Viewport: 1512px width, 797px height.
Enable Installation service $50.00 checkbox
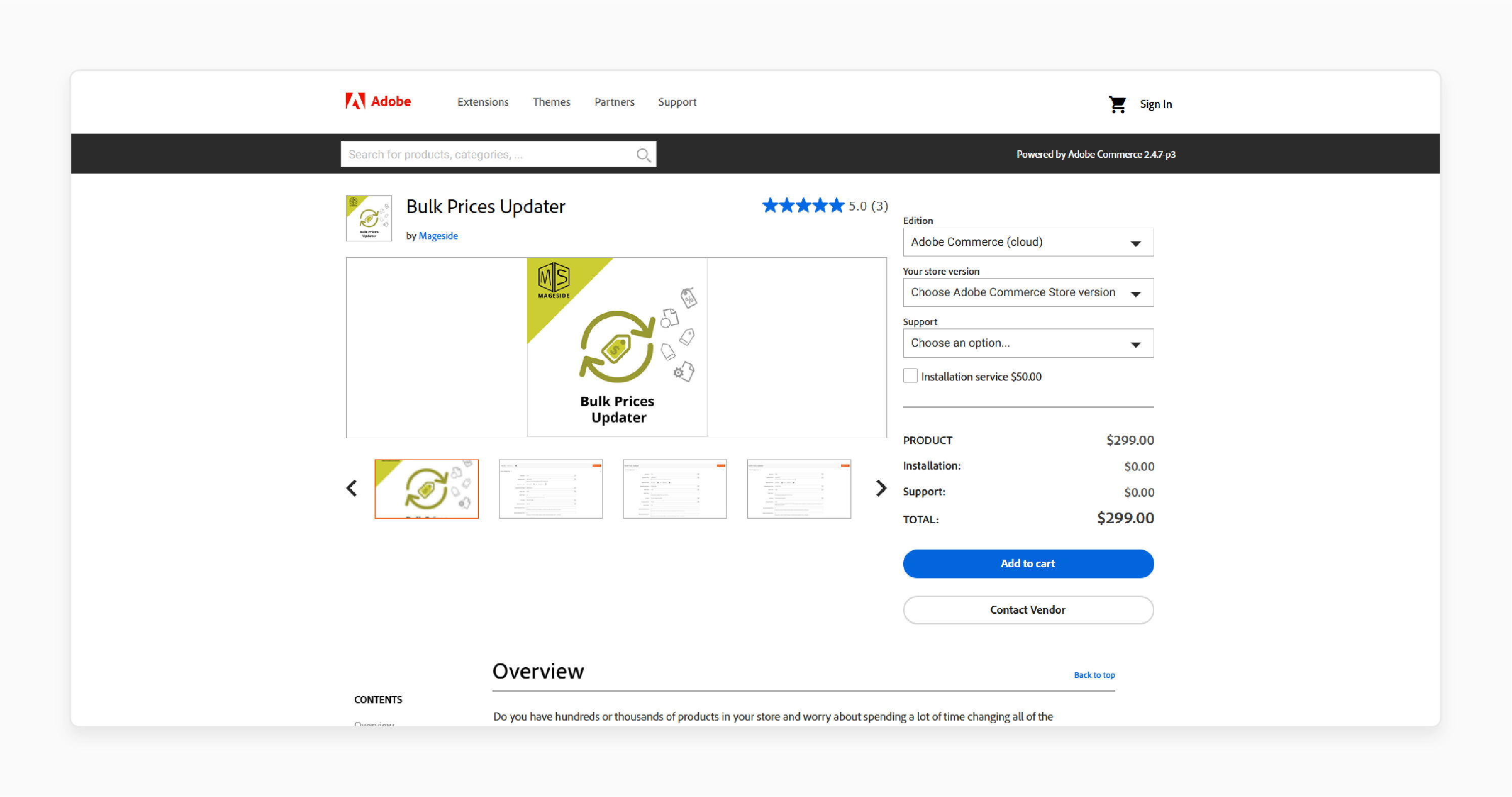[910, 375]
